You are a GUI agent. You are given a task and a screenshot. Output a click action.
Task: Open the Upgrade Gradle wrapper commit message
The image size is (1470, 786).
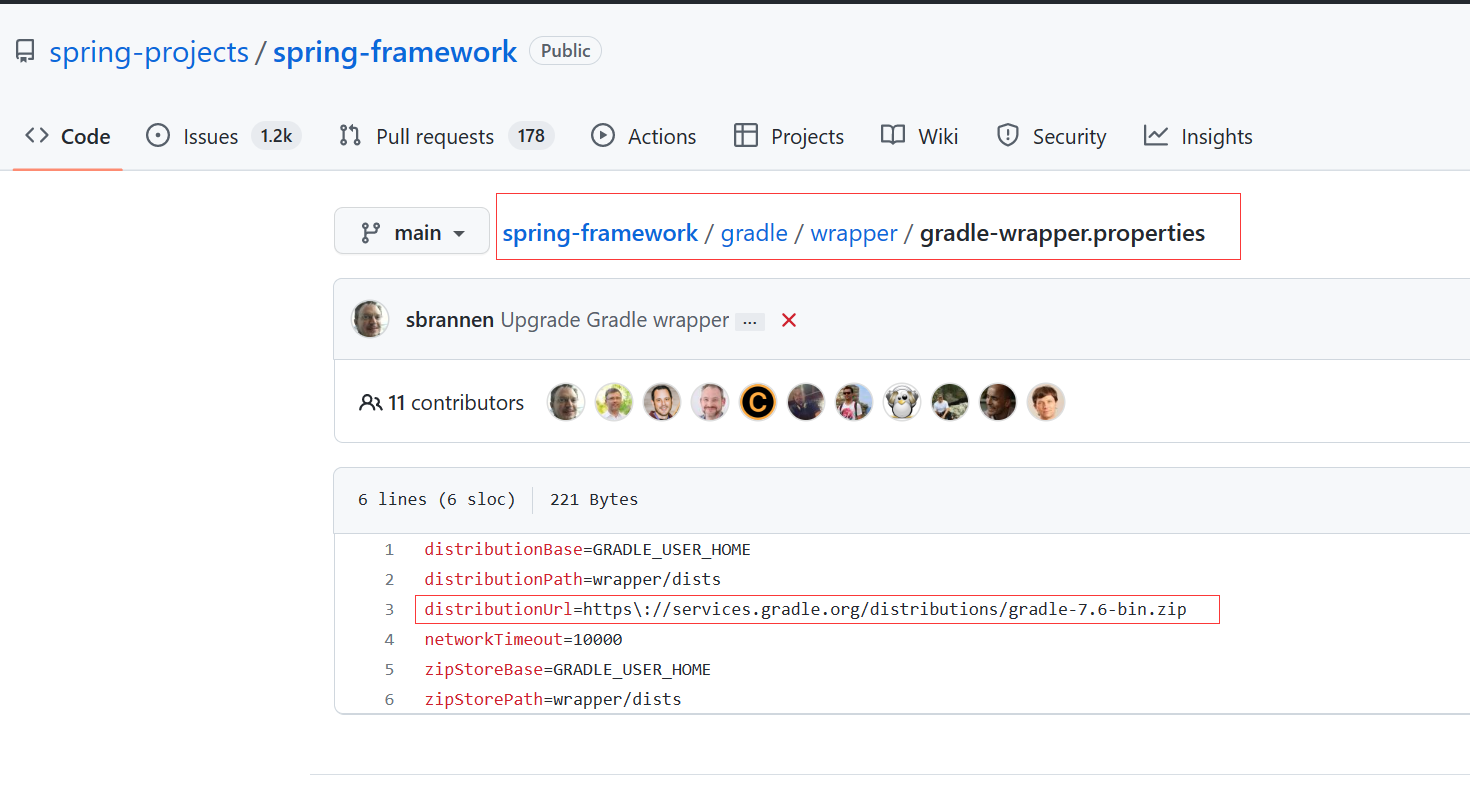click(615, 320)
